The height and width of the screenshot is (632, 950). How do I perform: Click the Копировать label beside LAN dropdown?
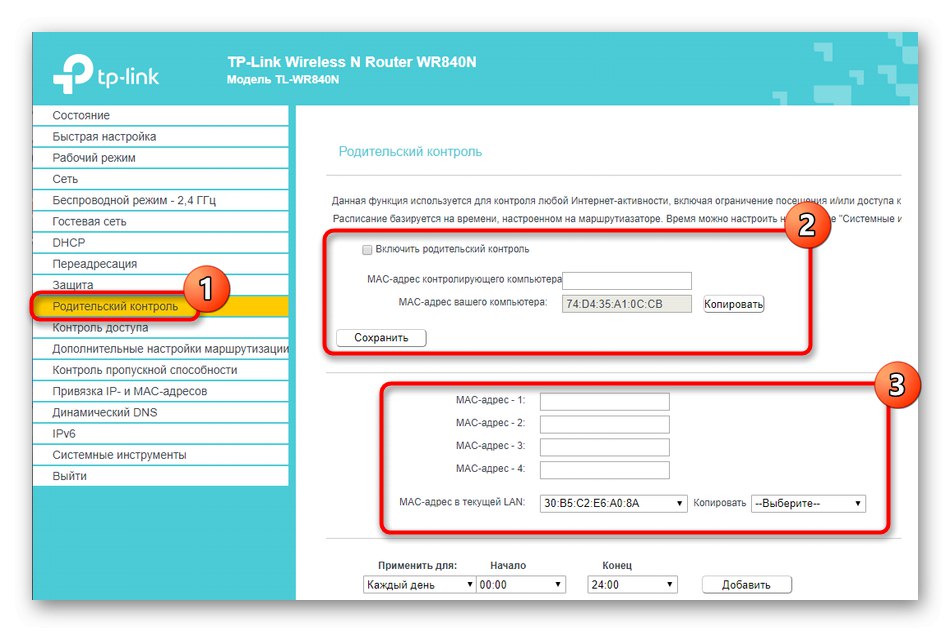pos(720,503)
